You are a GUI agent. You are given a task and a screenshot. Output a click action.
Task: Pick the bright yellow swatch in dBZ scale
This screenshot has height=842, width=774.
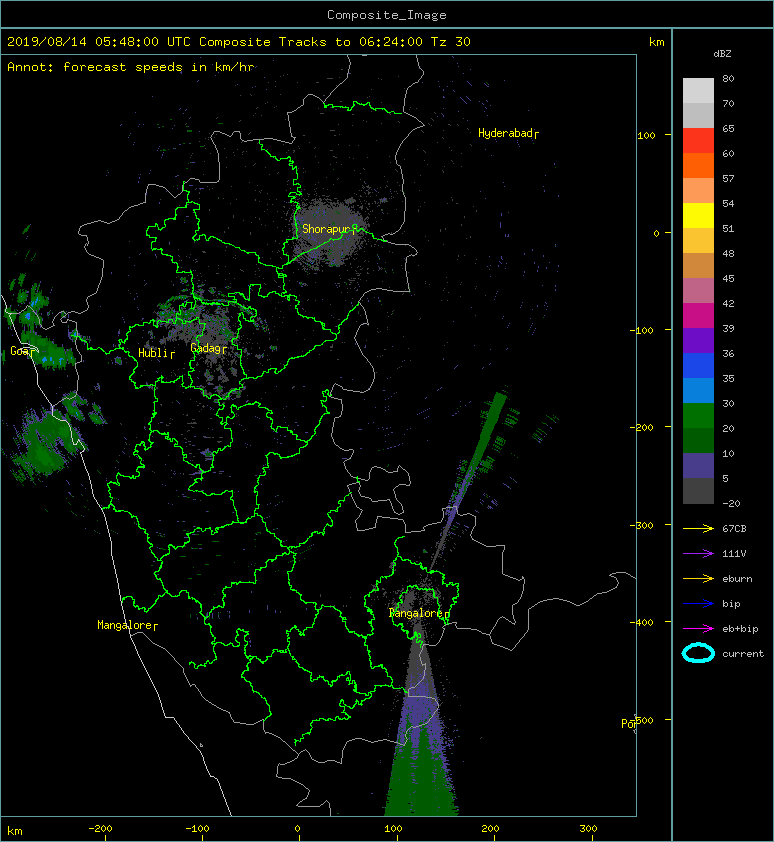[x=698, y=215]
